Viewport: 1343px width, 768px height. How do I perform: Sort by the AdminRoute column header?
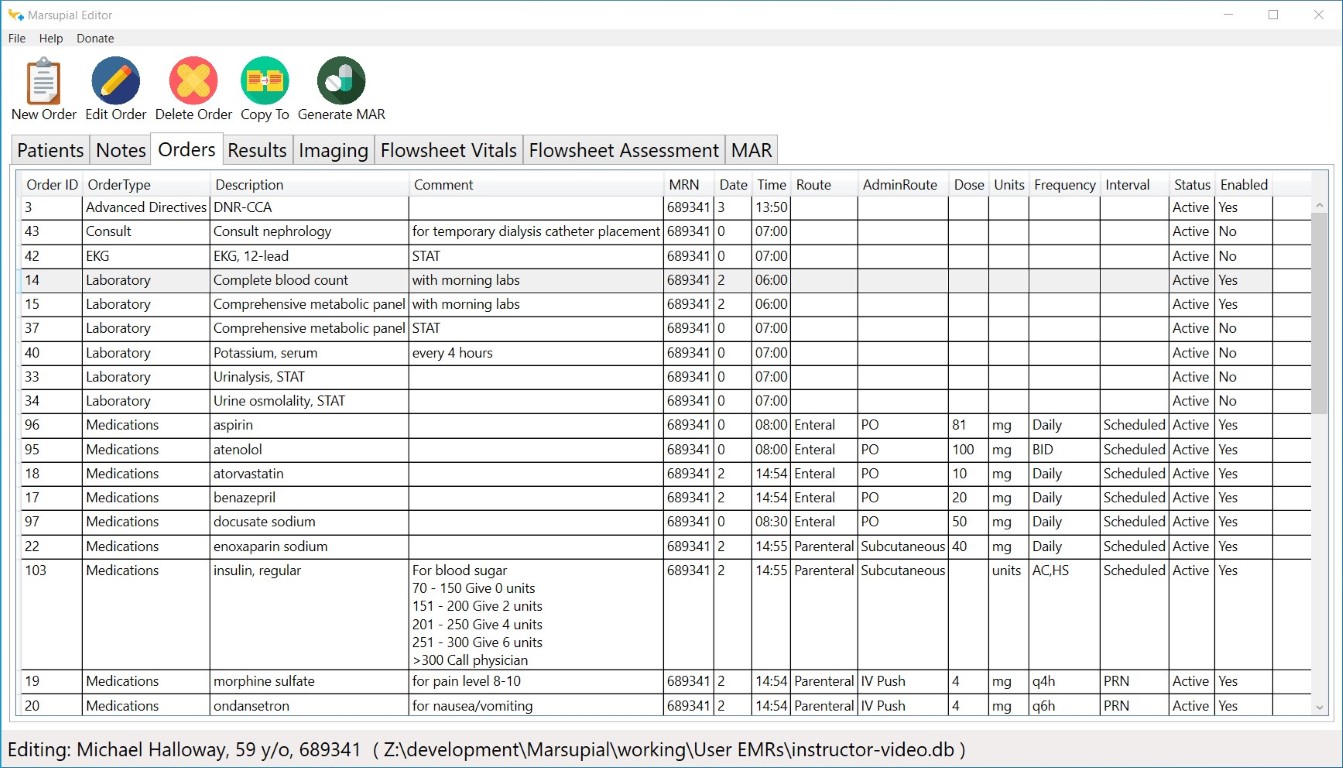coord(904,185)
